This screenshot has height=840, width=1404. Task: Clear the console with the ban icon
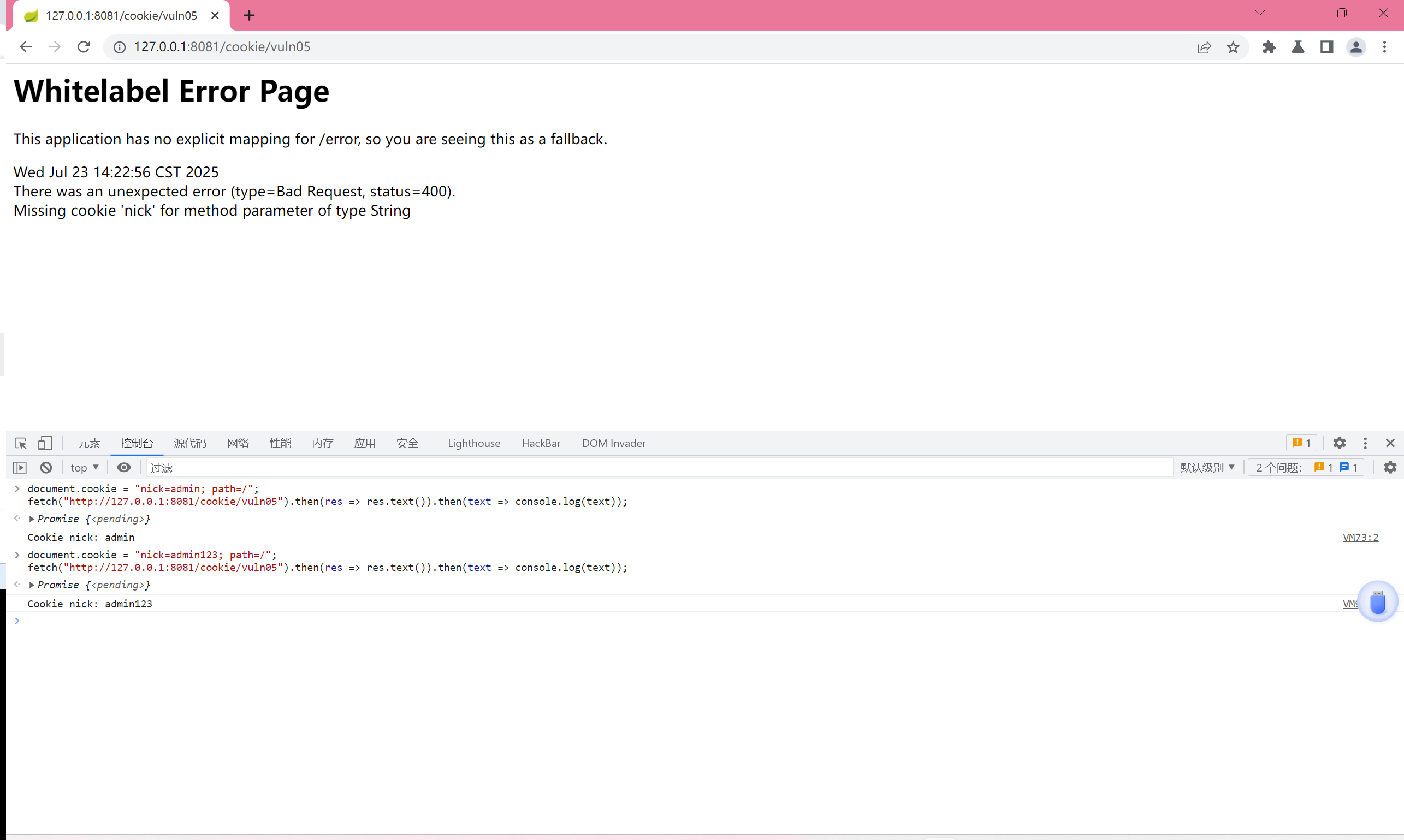coord(46,468)
